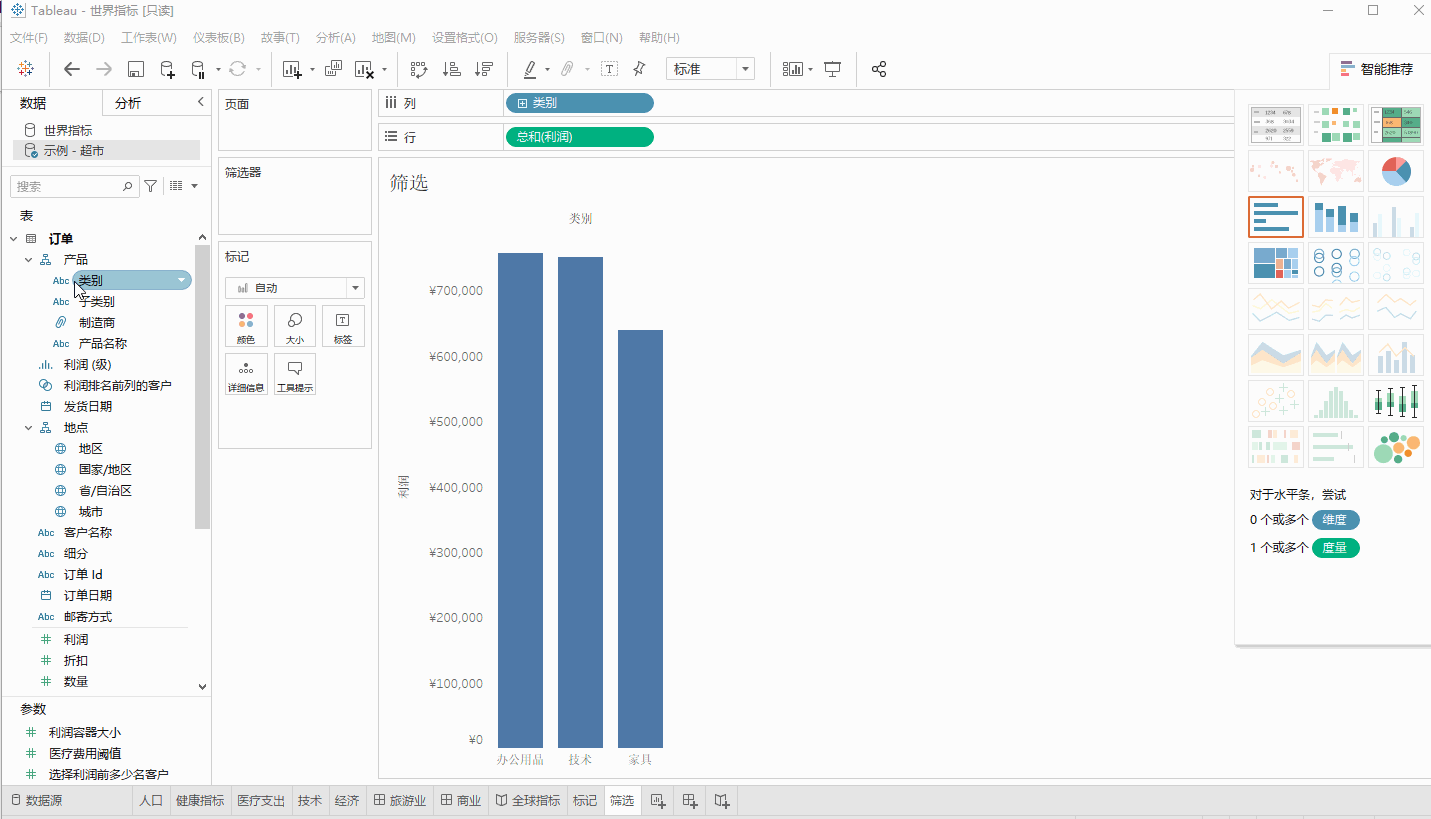
Task: Select heat map chart type thumbnail
Action: [x=1336, y=125]
